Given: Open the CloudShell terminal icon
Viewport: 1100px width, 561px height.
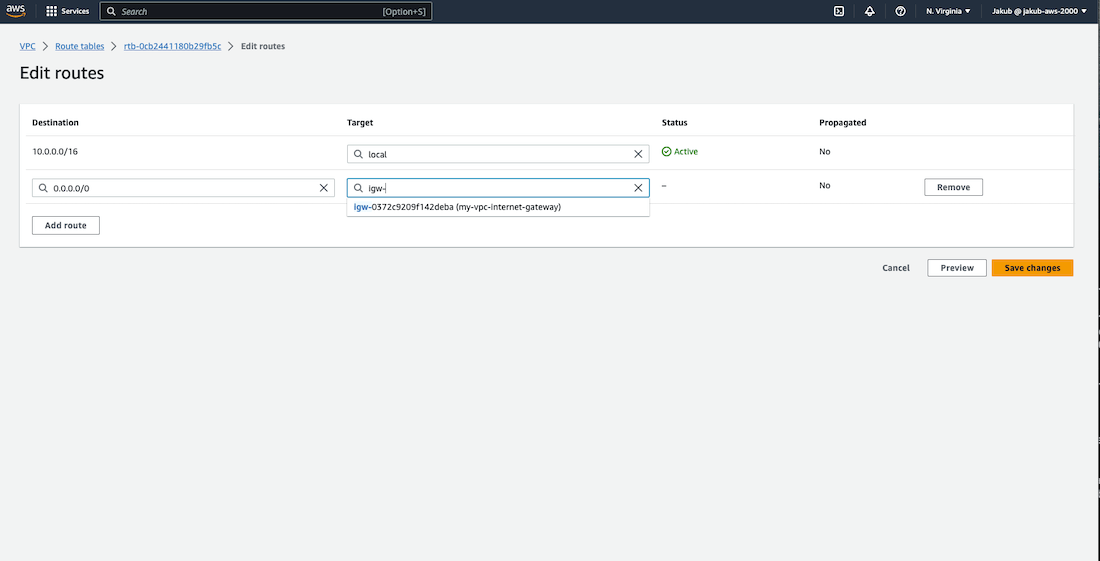Looking at the screenshot, I should [x=839, y=11].
